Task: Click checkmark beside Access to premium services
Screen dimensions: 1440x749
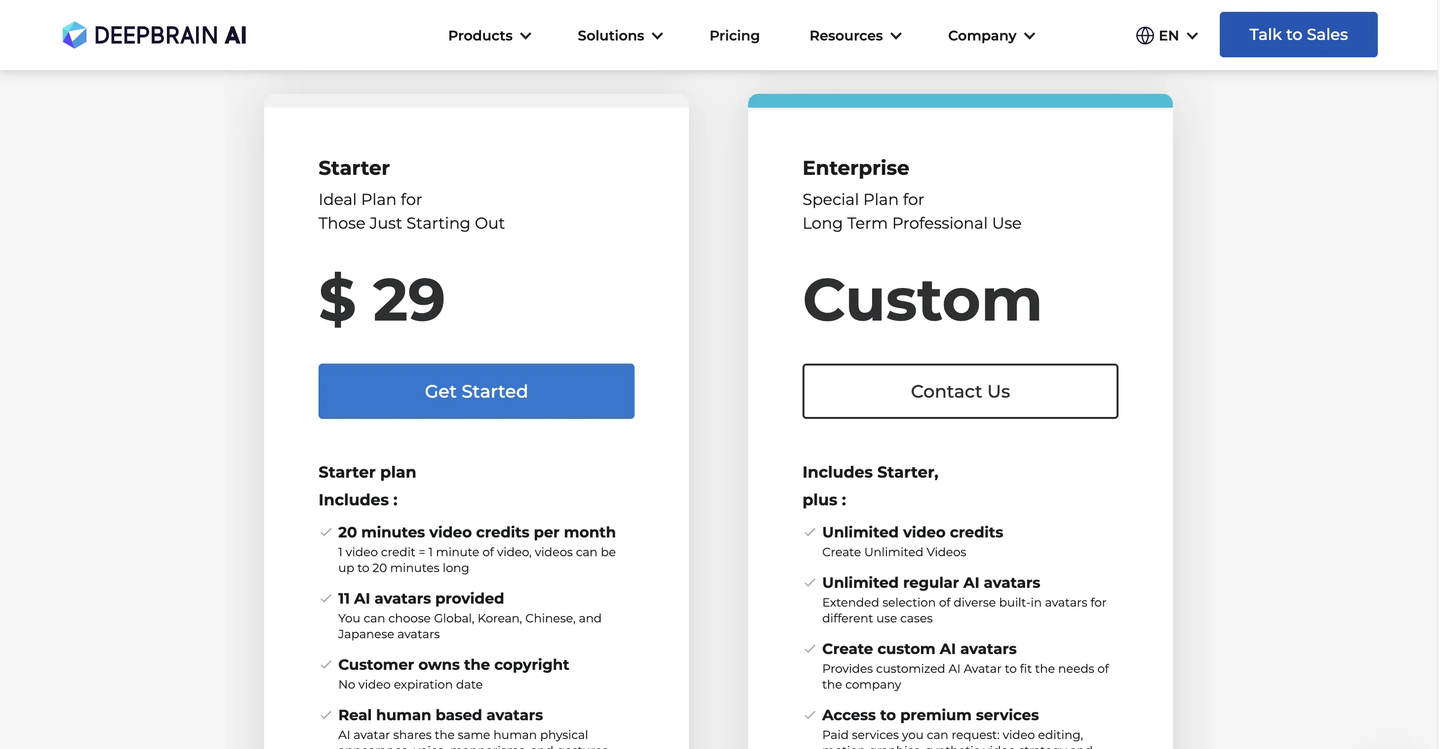Action: coord(810,714)
